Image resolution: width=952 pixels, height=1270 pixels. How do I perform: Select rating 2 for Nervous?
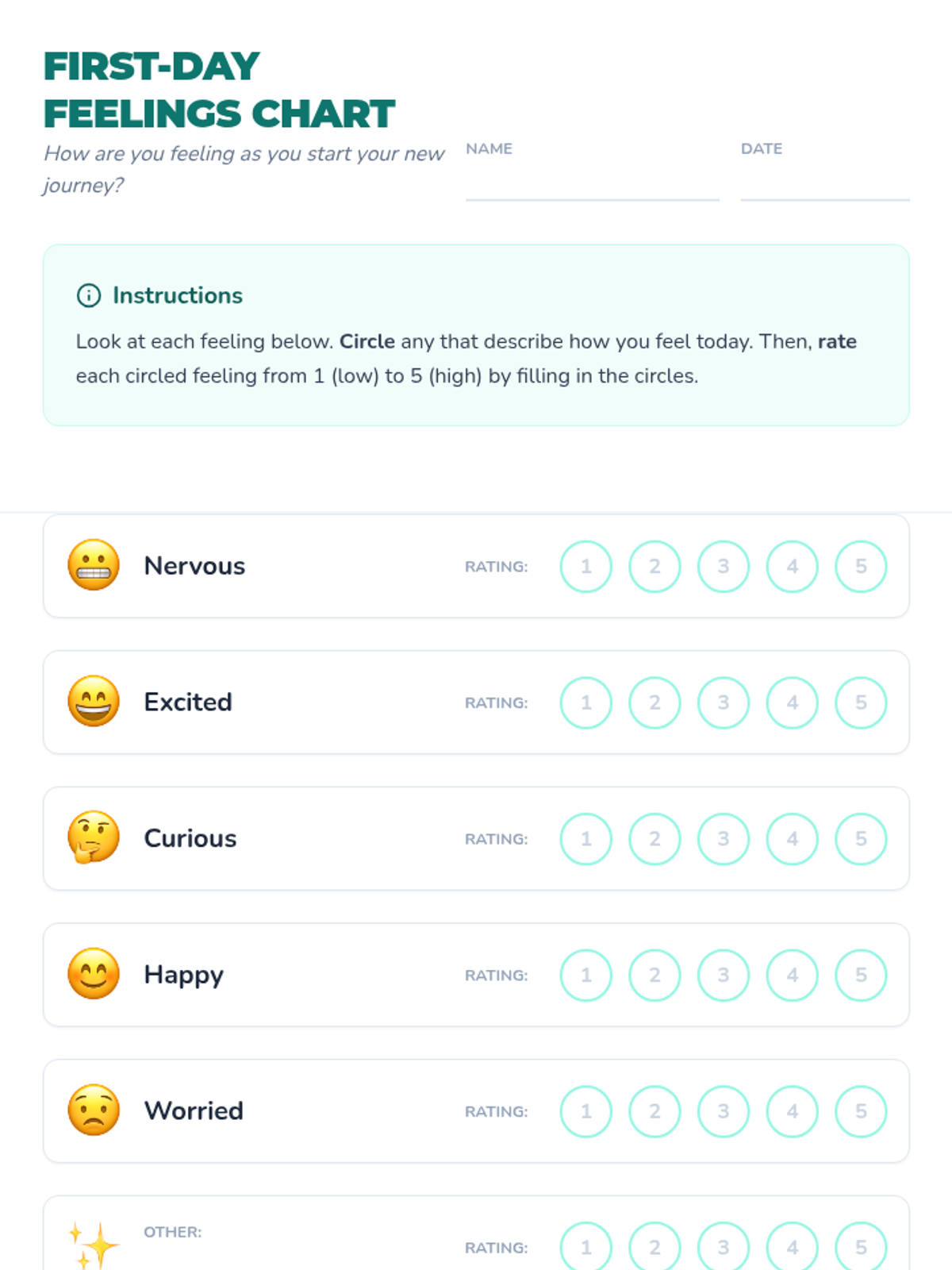(x=654, y=567)
